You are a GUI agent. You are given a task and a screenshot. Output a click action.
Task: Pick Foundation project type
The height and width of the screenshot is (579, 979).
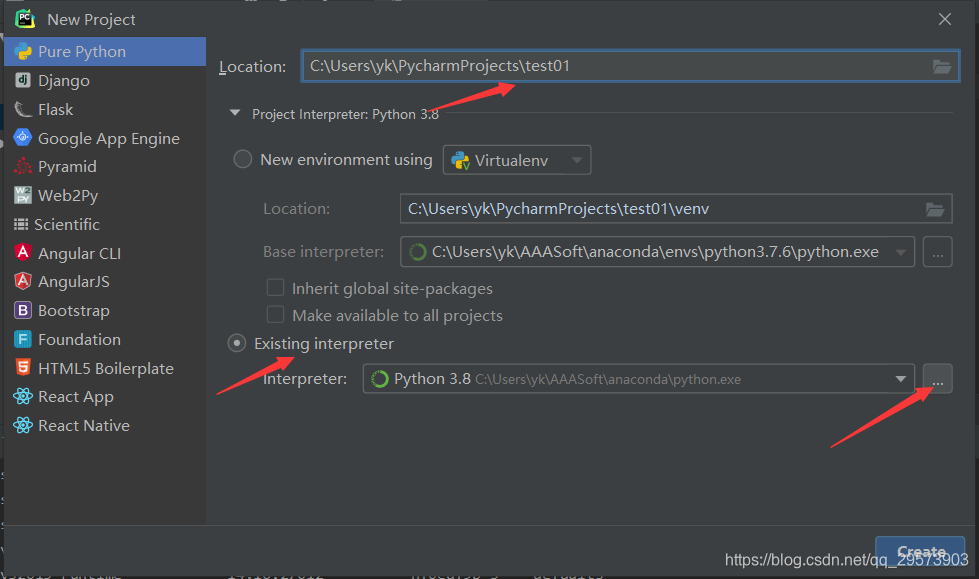tap(105, 339)
